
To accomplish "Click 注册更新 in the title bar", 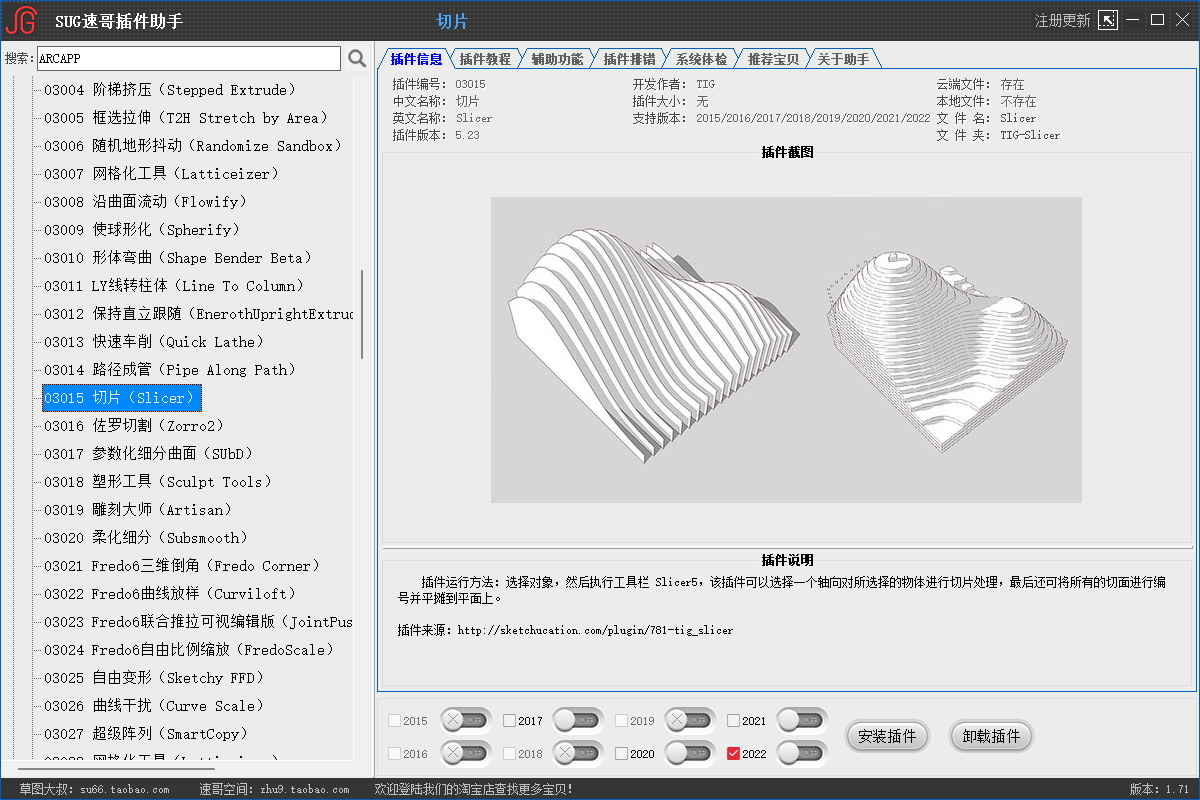I will point(1062,20).
